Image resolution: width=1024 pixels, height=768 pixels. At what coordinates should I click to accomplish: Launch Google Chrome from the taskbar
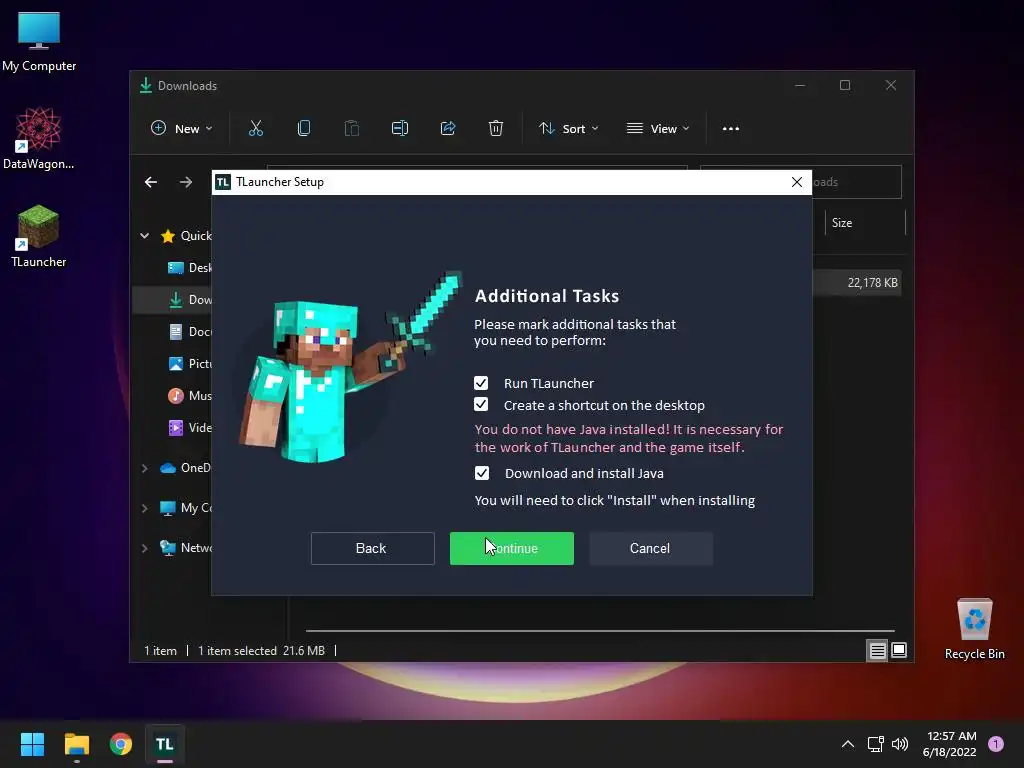click(x=121, y=744)
